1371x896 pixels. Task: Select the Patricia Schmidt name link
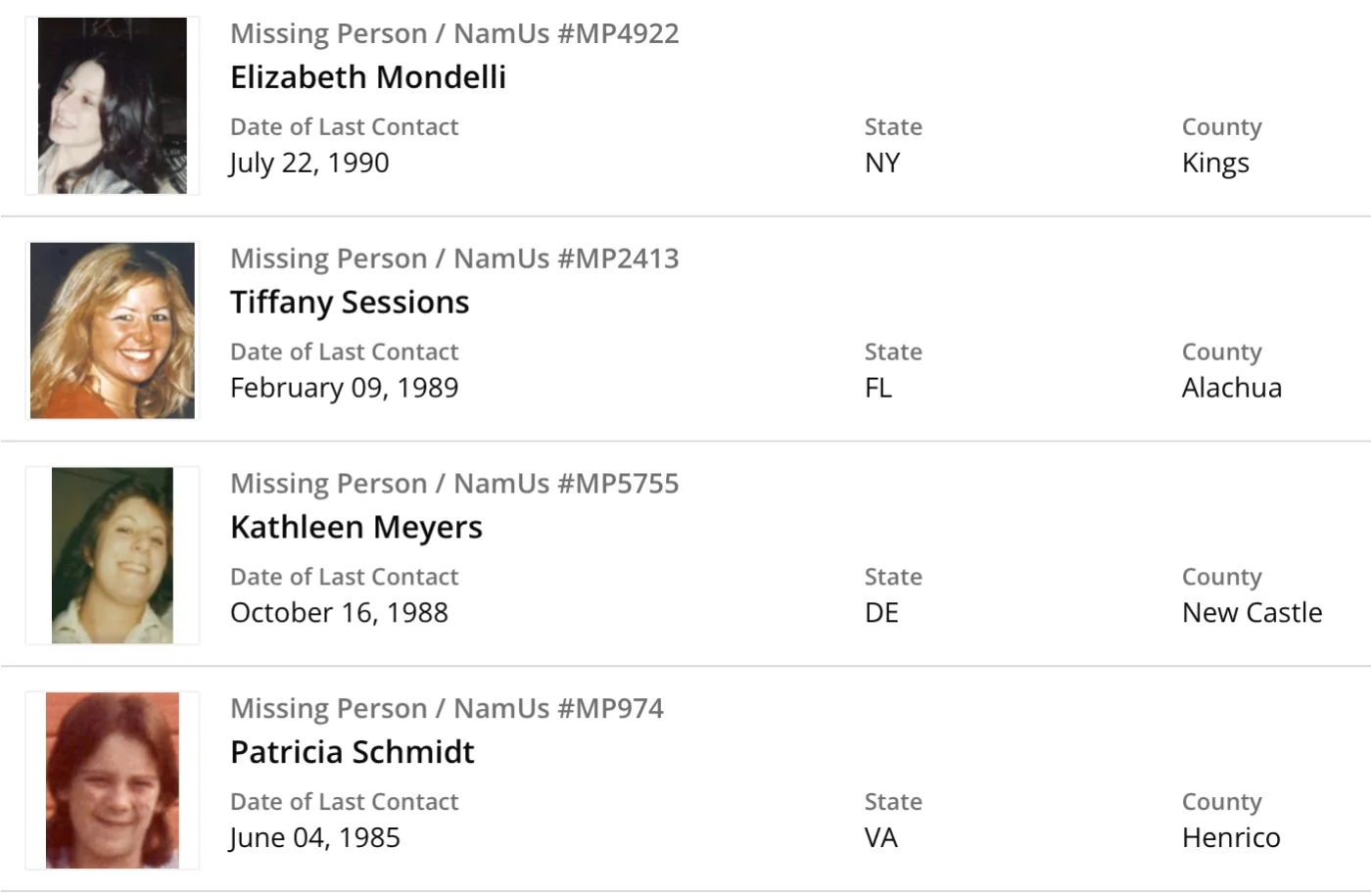pyautogui.click(x=353, y=752)
